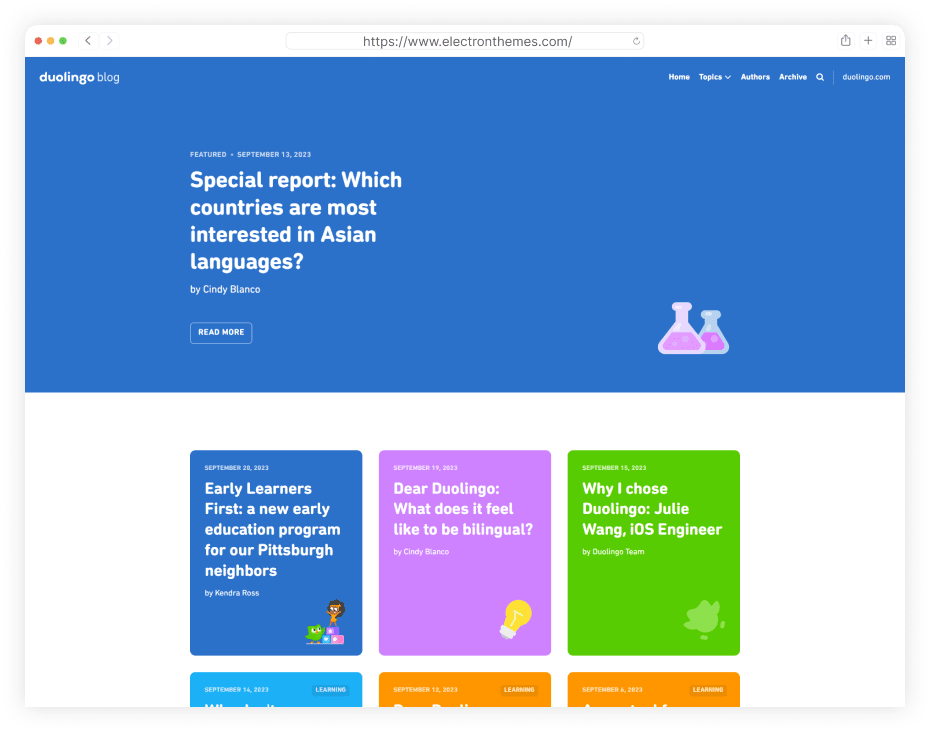The height and width of the screenshot is (732, 930).
Task: Click the science flasks illustration
Action: [x=693, y=329]
